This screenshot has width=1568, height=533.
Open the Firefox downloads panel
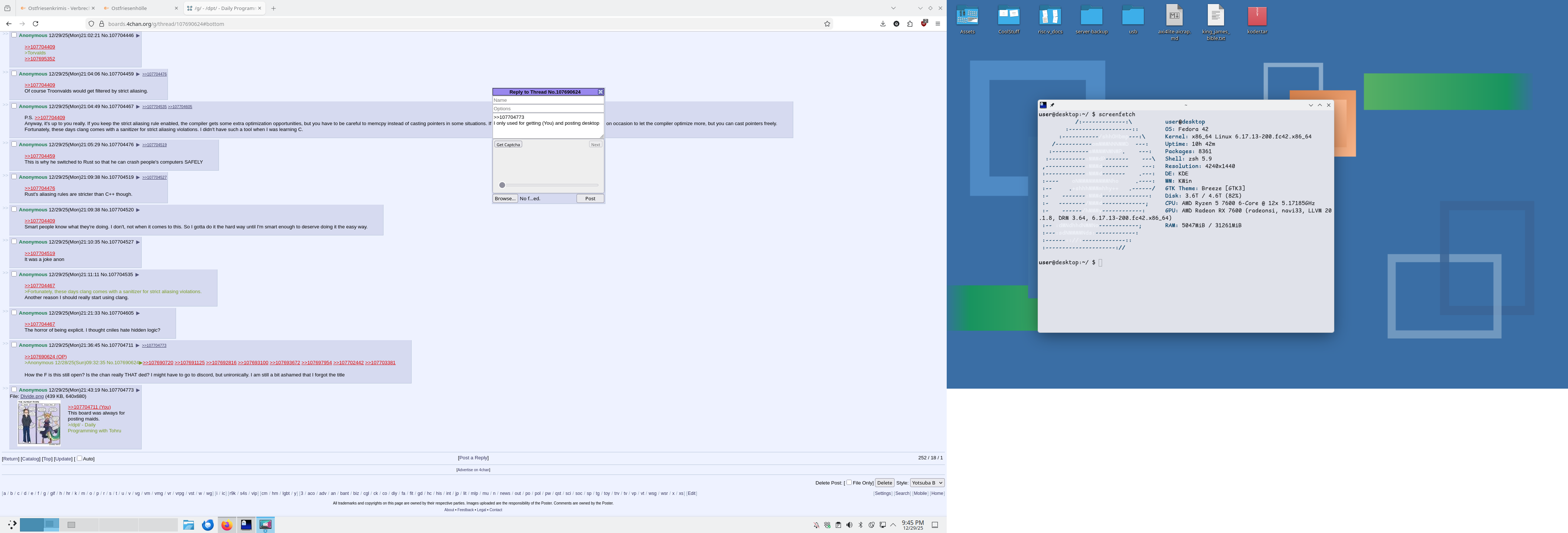(x=883, y=24)
